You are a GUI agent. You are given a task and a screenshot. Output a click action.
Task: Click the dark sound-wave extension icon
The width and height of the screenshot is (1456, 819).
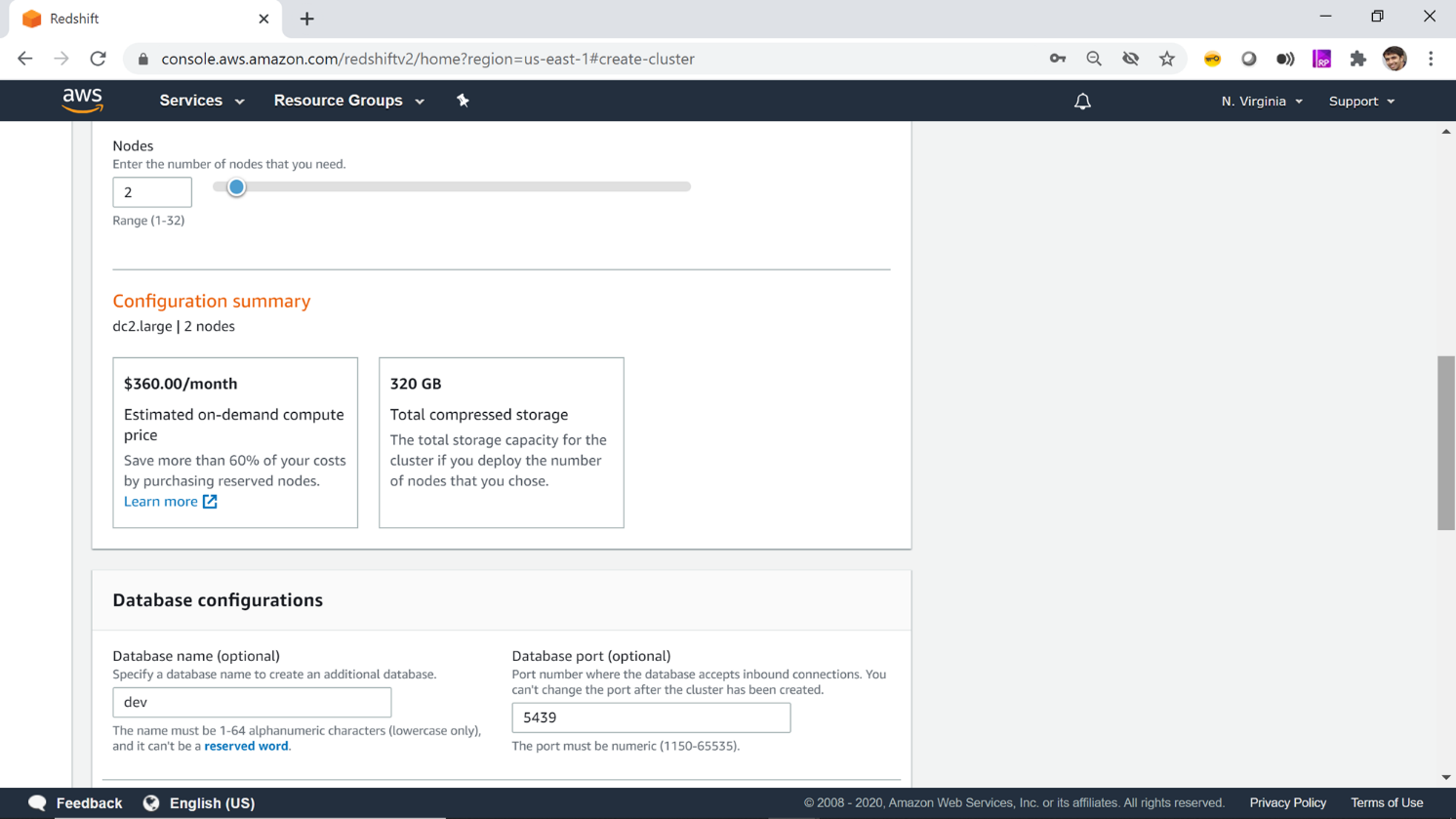[x=1285, y=59]
